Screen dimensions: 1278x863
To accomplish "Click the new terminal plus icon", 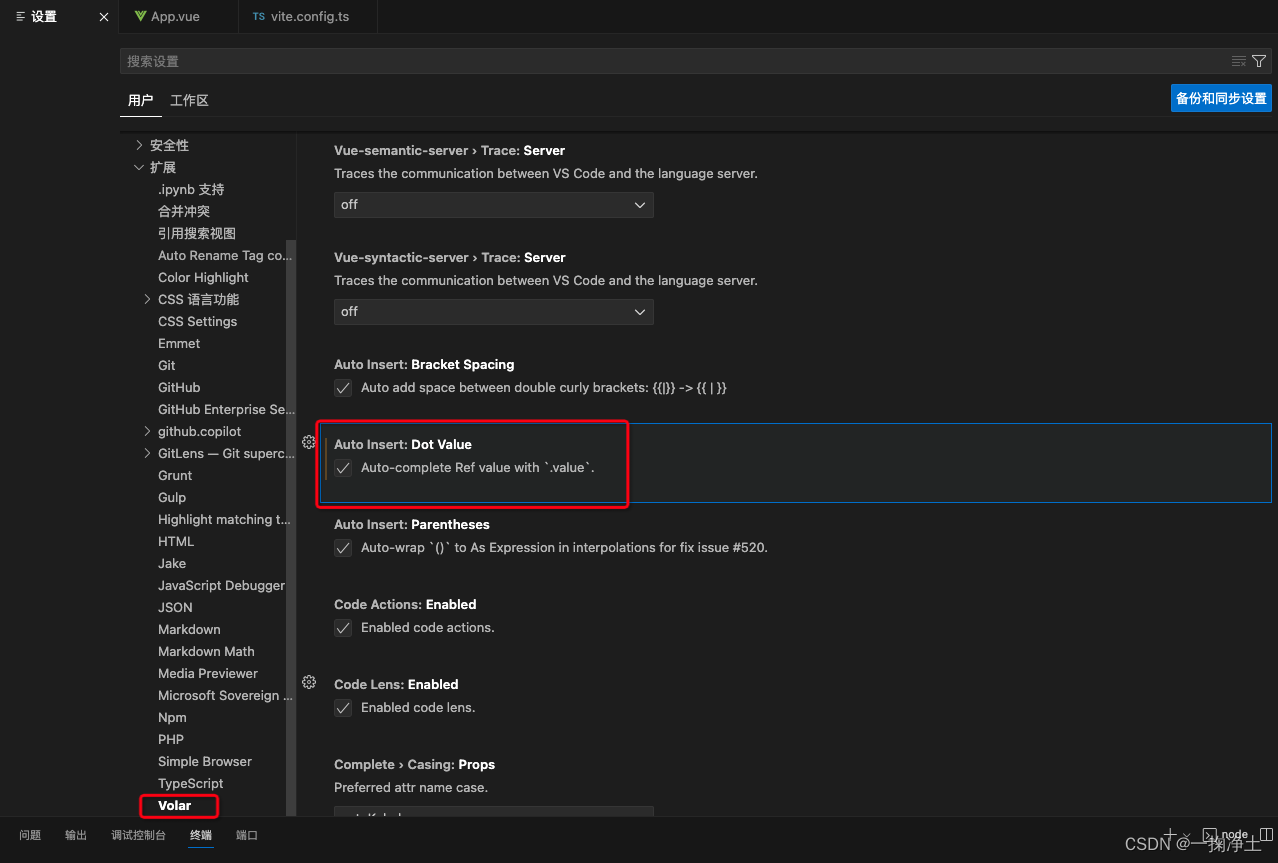I will 1169,834.
